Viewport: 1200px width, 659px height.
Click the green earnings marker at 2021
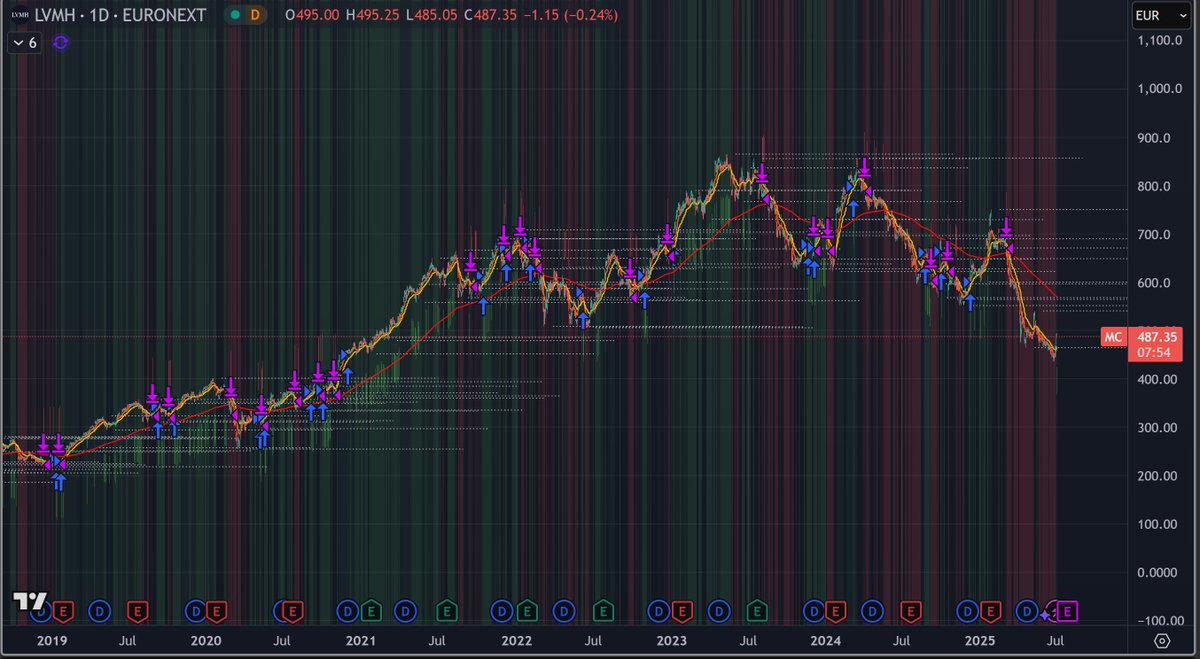[x=371, y=609]
